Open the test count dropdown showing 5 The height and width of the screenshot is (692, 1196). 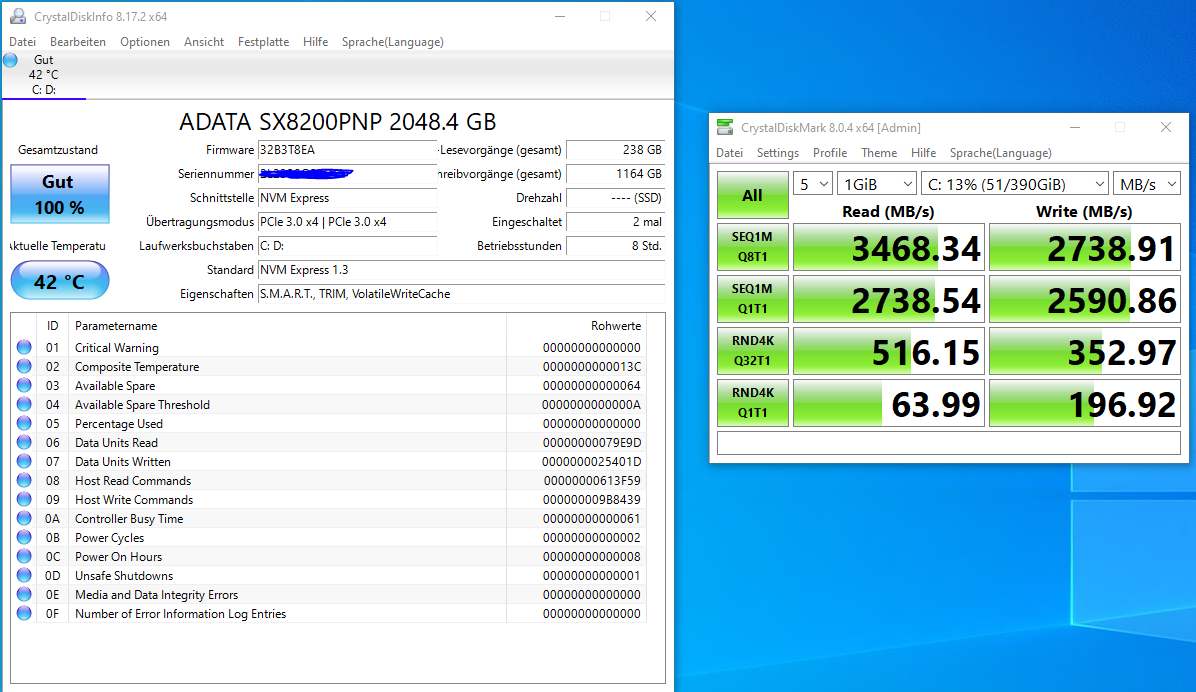(812, 184)
